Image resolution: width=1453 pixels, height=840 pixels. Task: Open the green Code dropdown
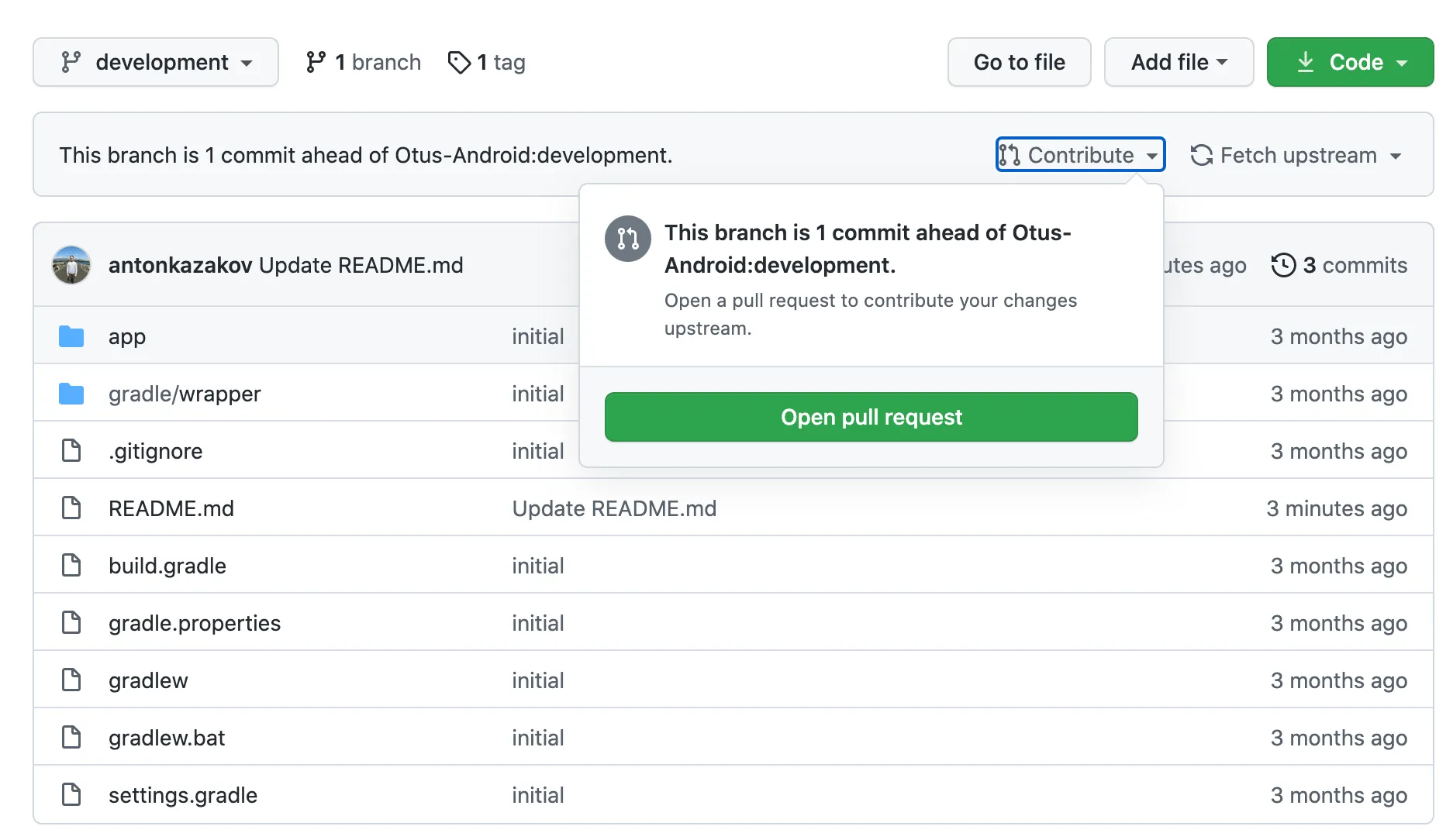pyautogui.click(x=1349, y=62)
